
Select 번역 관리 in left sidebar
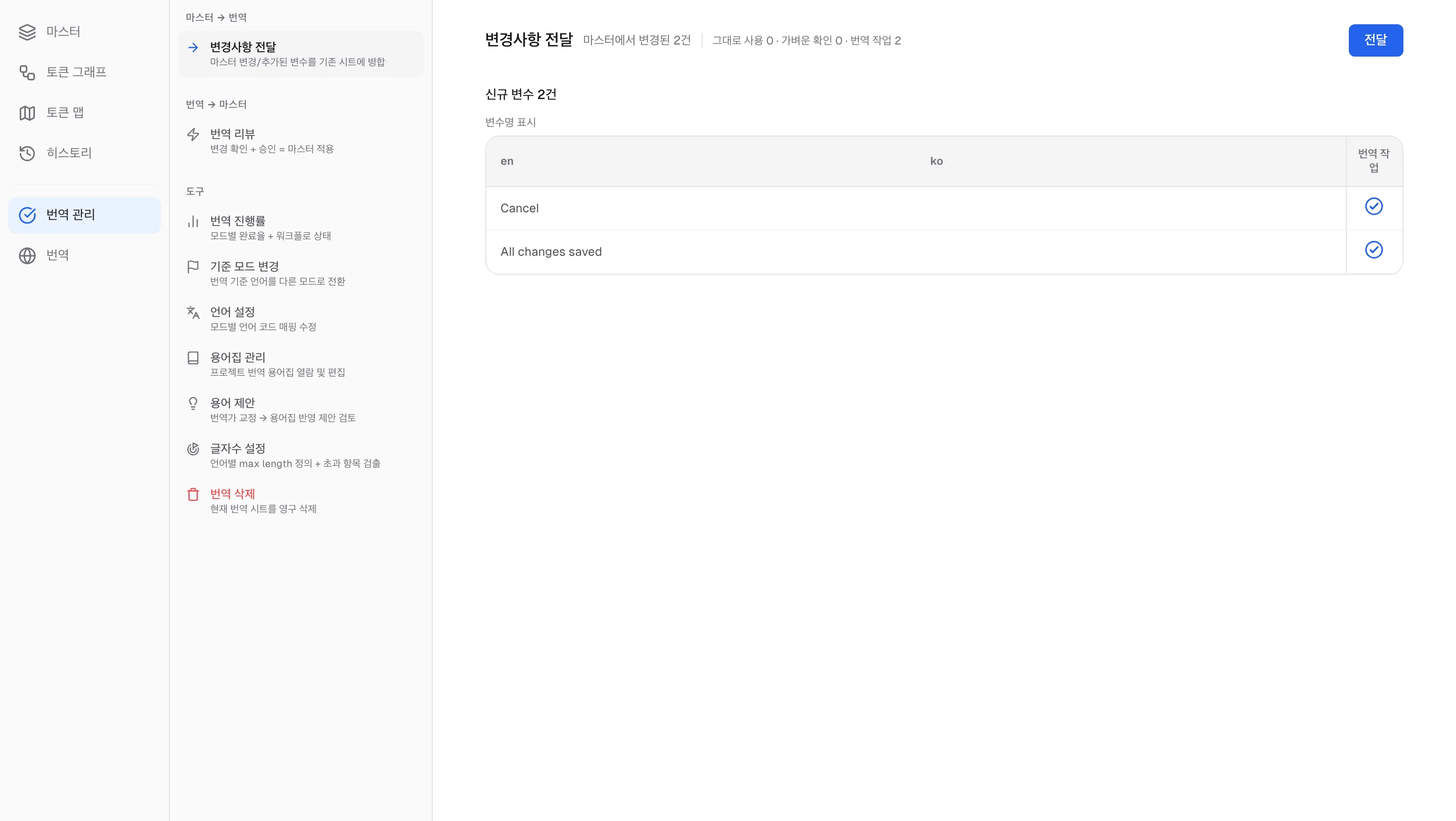click(x=84, y=215)
